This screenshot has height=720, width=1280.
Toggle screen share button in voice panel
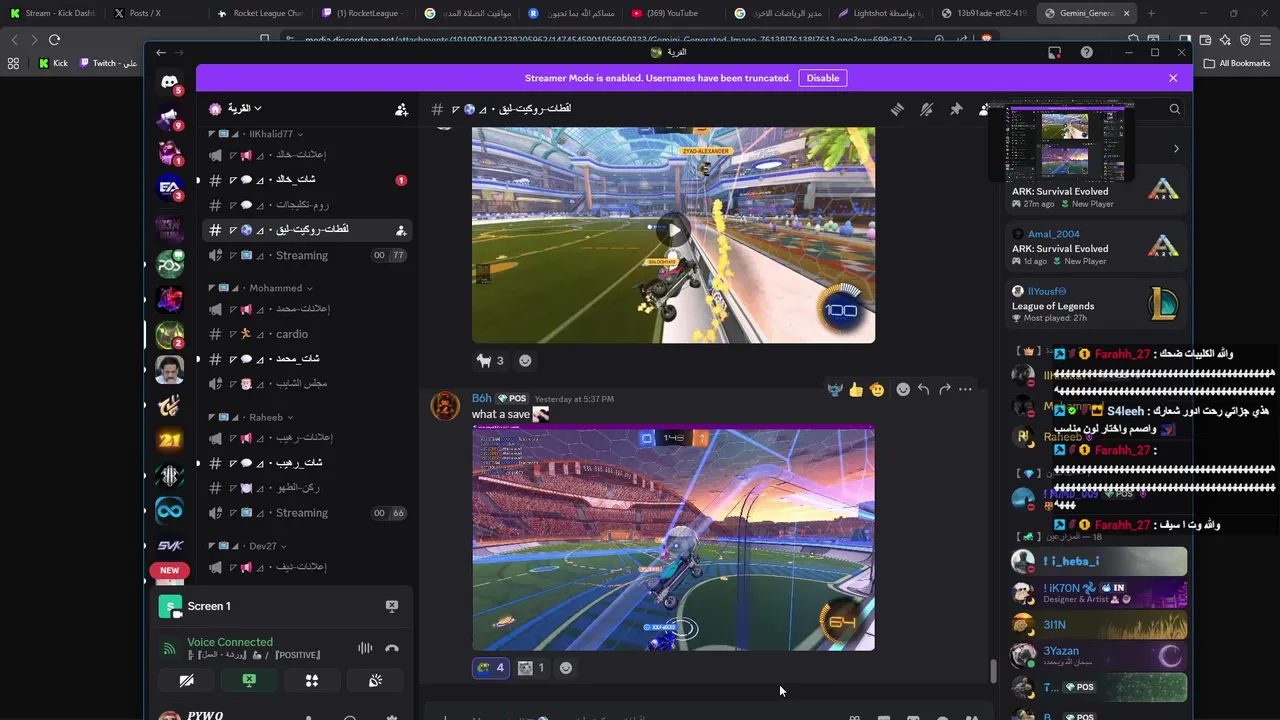coord(249,680)
